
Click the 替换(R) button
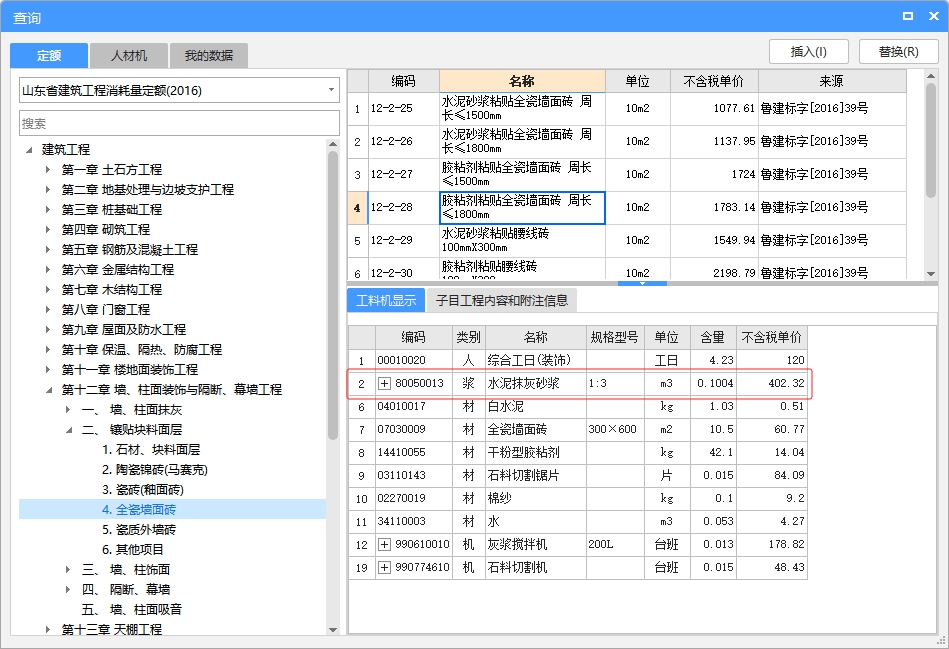point(899,52)
